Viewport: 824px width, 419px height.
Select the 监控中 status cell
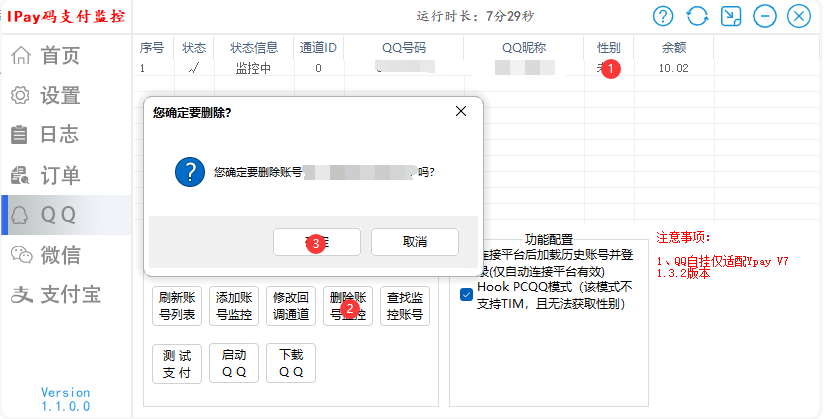tap(253, 68)
